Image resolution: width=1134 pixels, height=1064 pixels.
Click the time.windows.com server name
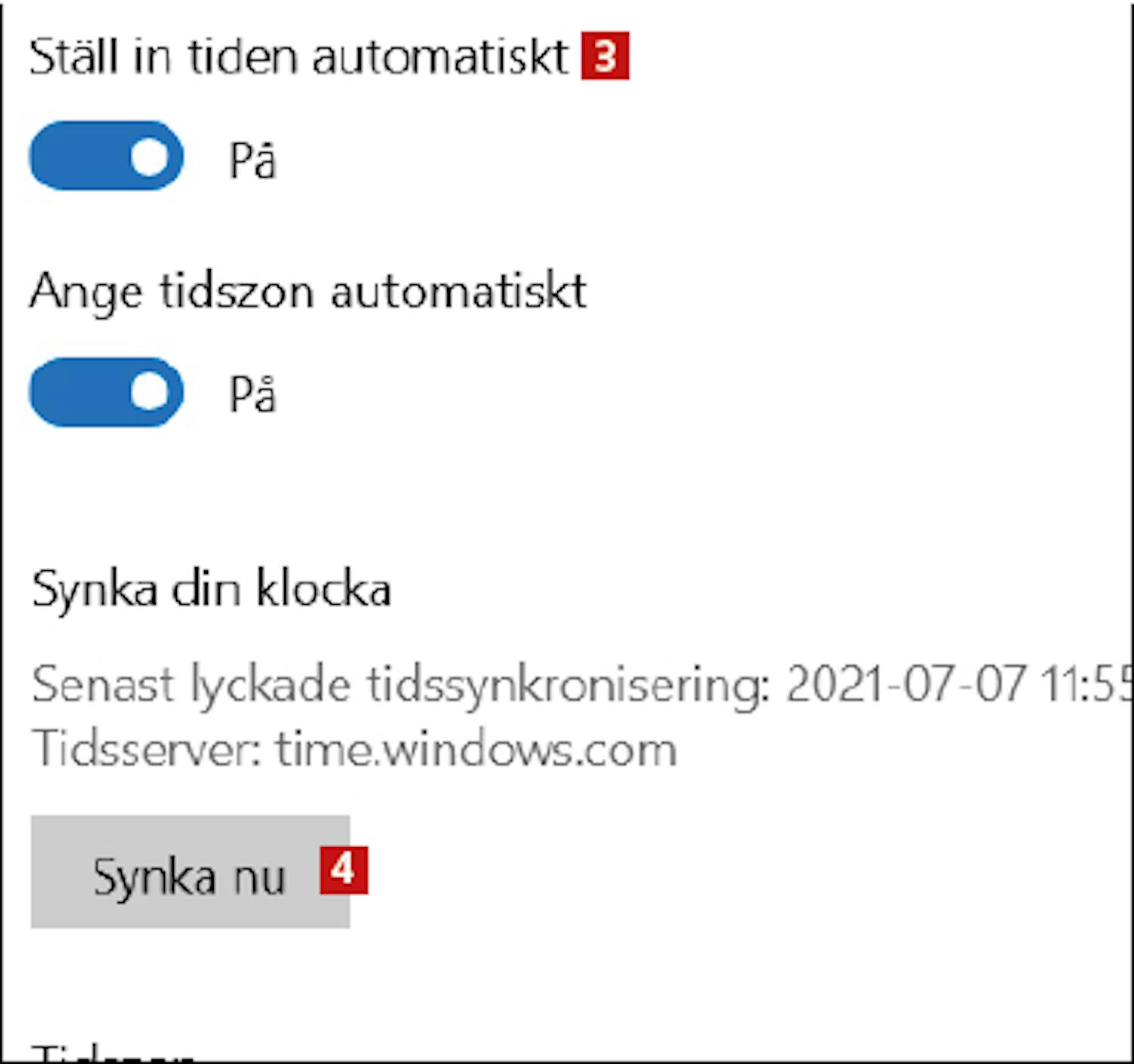[x=476, y=750]
